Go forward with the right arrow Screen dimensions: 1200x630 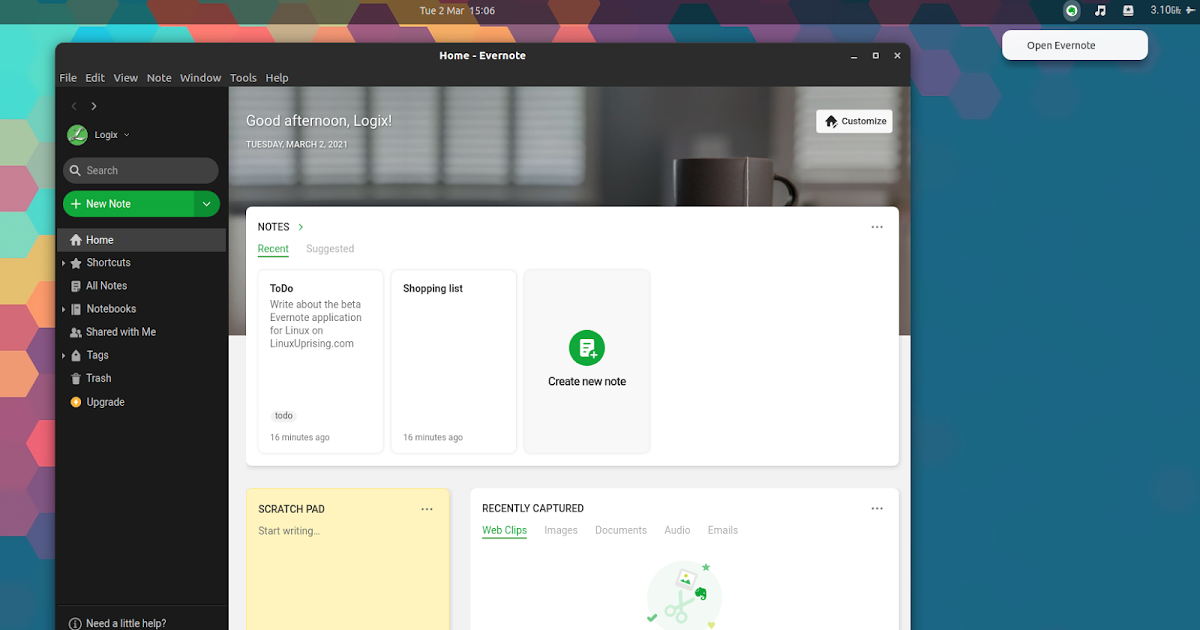click(94, 106)
